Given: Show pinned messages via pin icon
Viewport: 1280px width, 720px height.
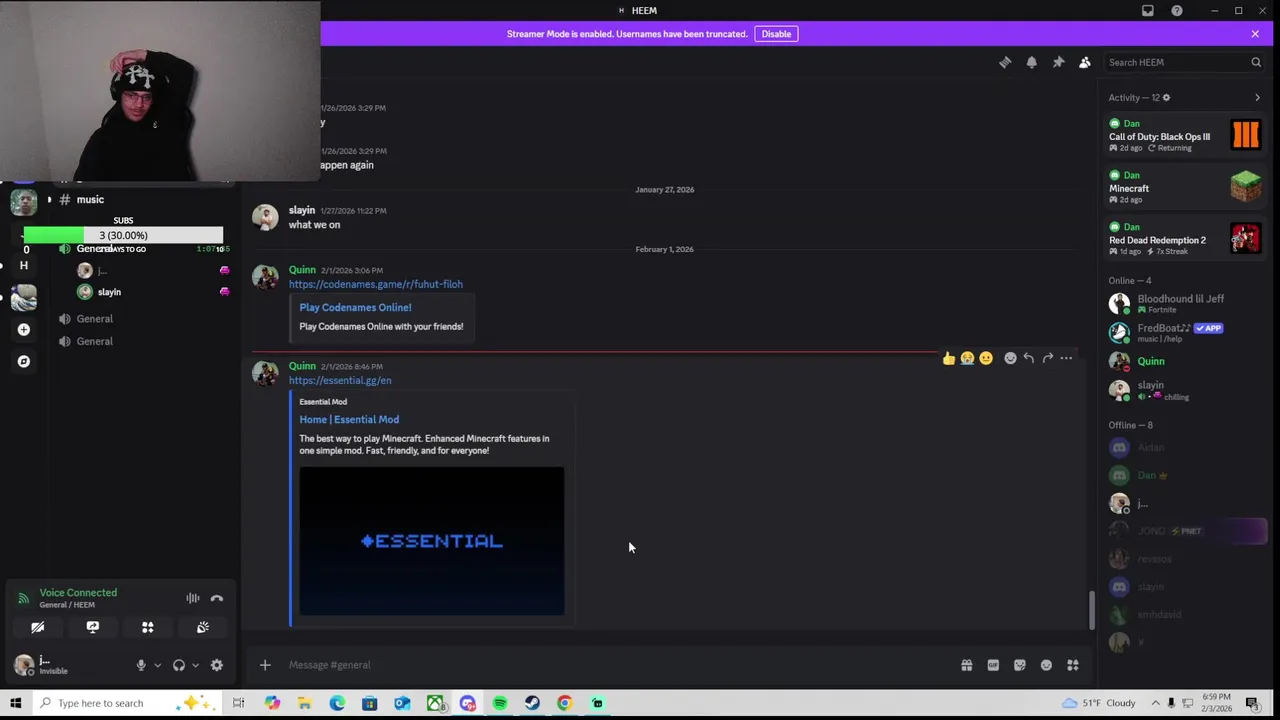Looking at the screenshot, I should coord(1058,62).
